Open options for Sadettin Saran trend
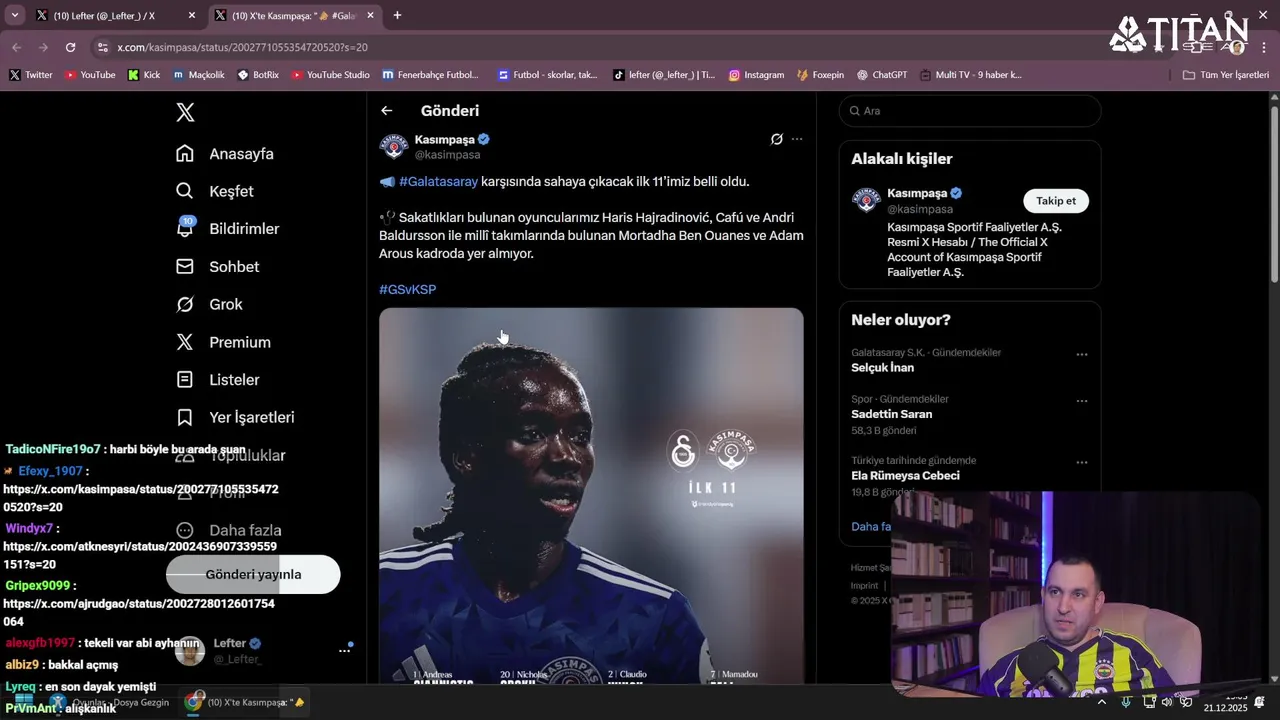 point(1082,401)
